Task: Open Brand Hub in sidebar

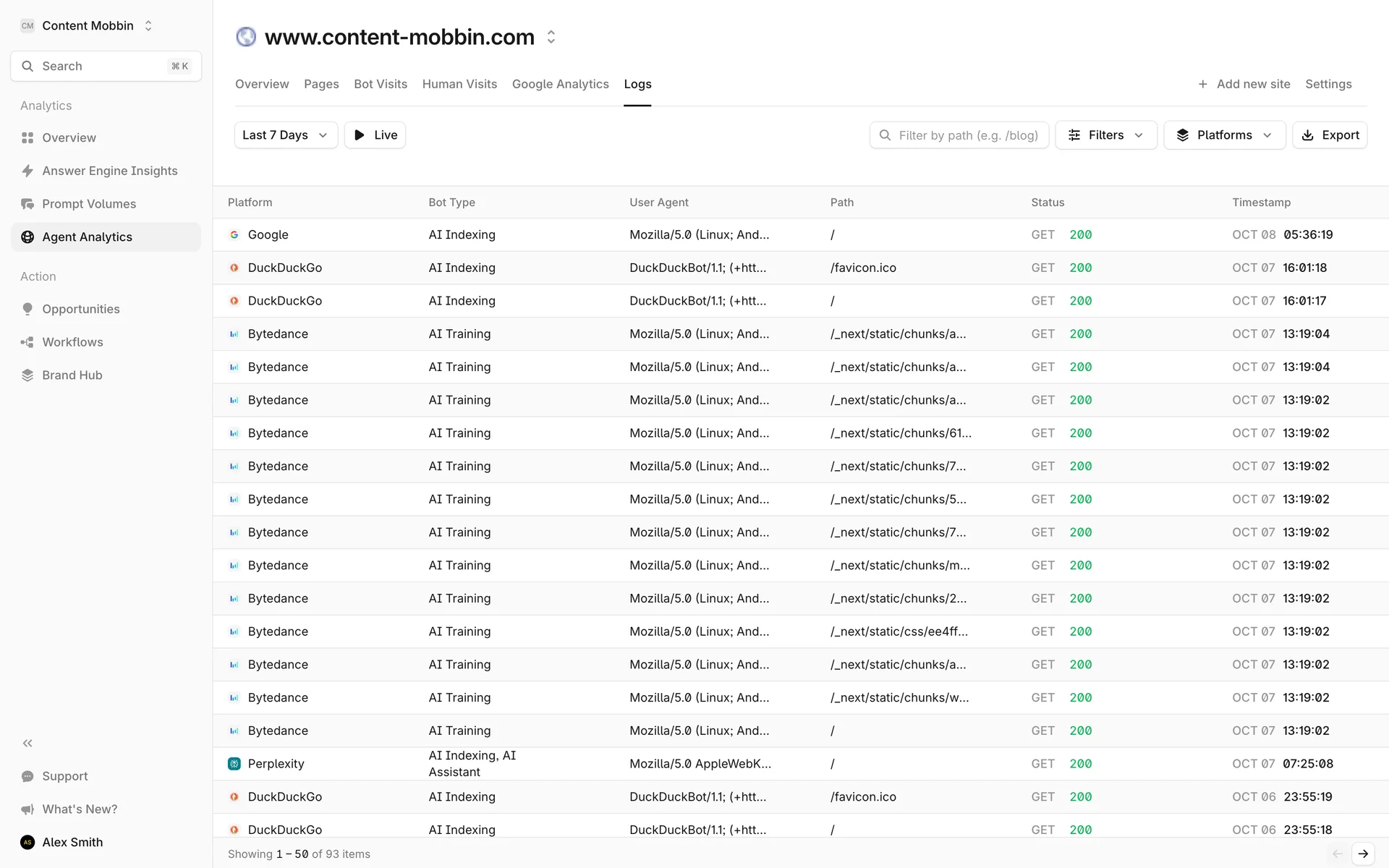Action: pyautogui.click(x=72, y=375)
